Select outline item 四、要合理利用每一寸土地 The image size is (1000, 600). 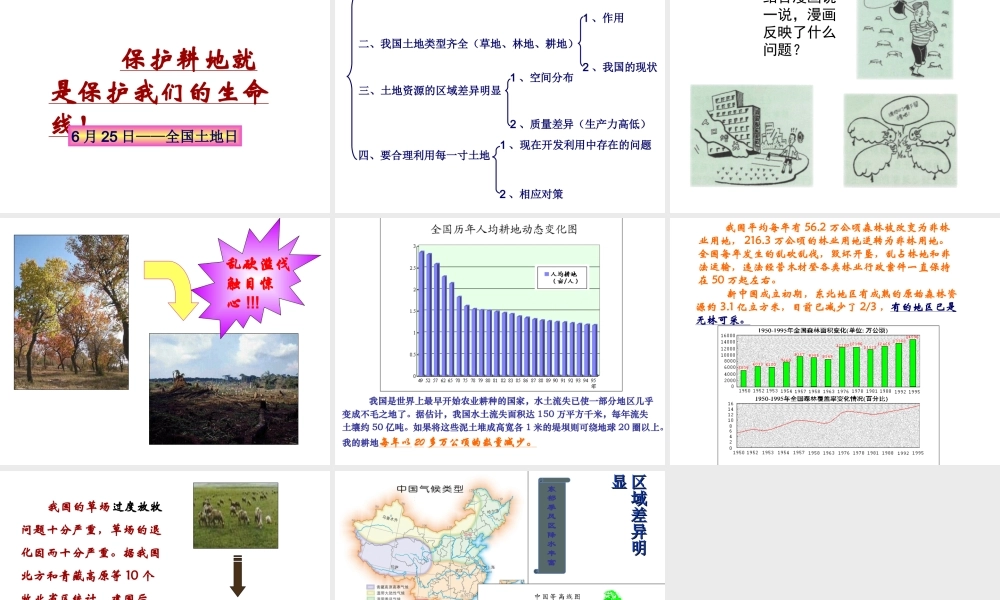pyautogui.click(x=424, y=155)
